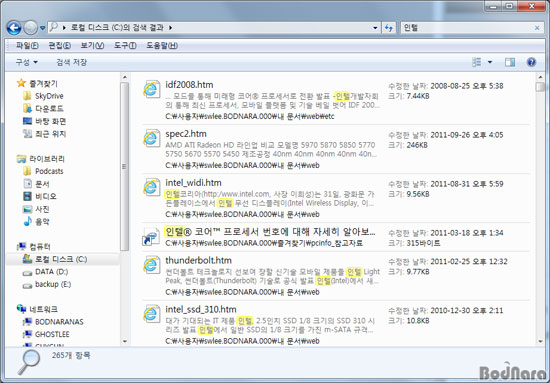Open the 보기(V) menu
Image resolution: width=550 pixels, height=383 pixels.
tap(92, 46)
